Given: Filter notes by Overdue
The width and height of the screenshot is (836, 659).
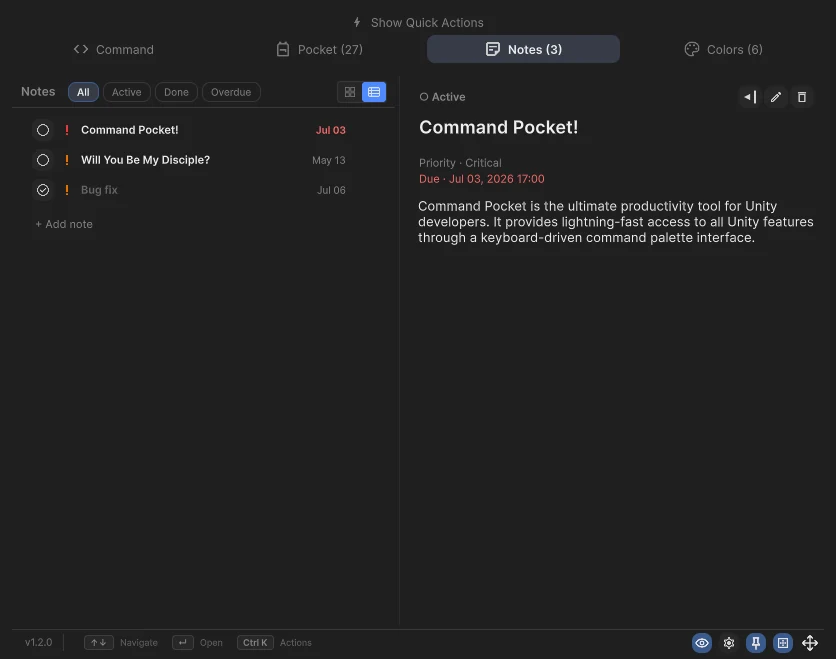Looking at the screenshot, I should click(x=231, y=92).
